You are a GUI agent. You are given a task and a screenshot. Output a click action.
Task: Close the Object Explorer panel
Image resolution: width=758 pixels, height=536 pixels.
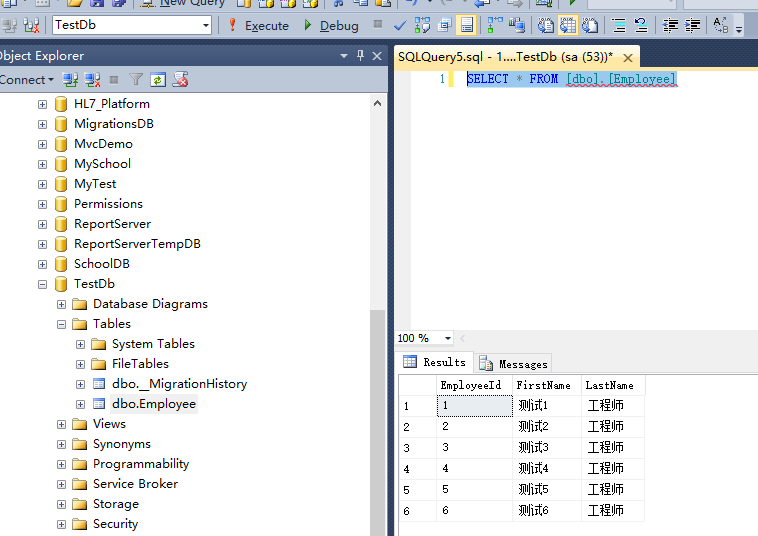377,56
